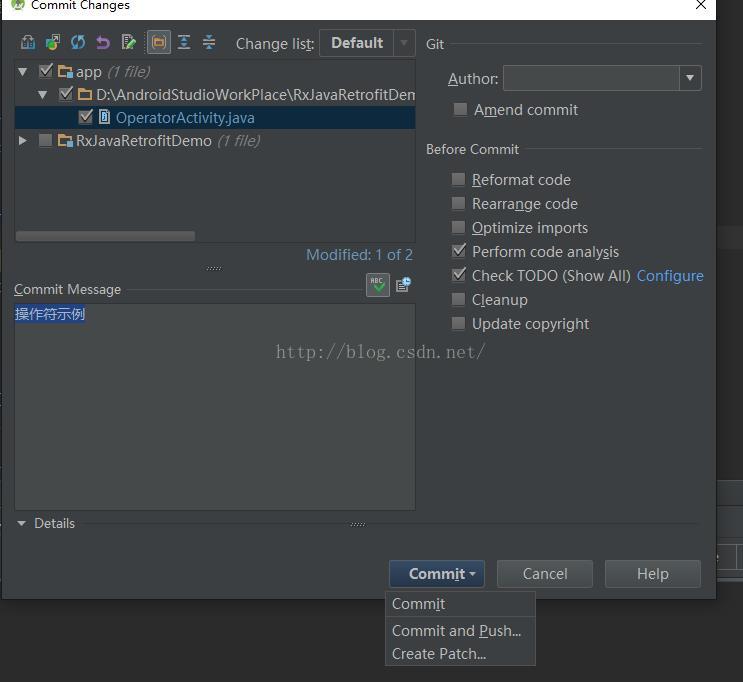Click the RxJavaRetrofitDemo module folder icon
Screen dimensions: 743x682
point(65,140)
